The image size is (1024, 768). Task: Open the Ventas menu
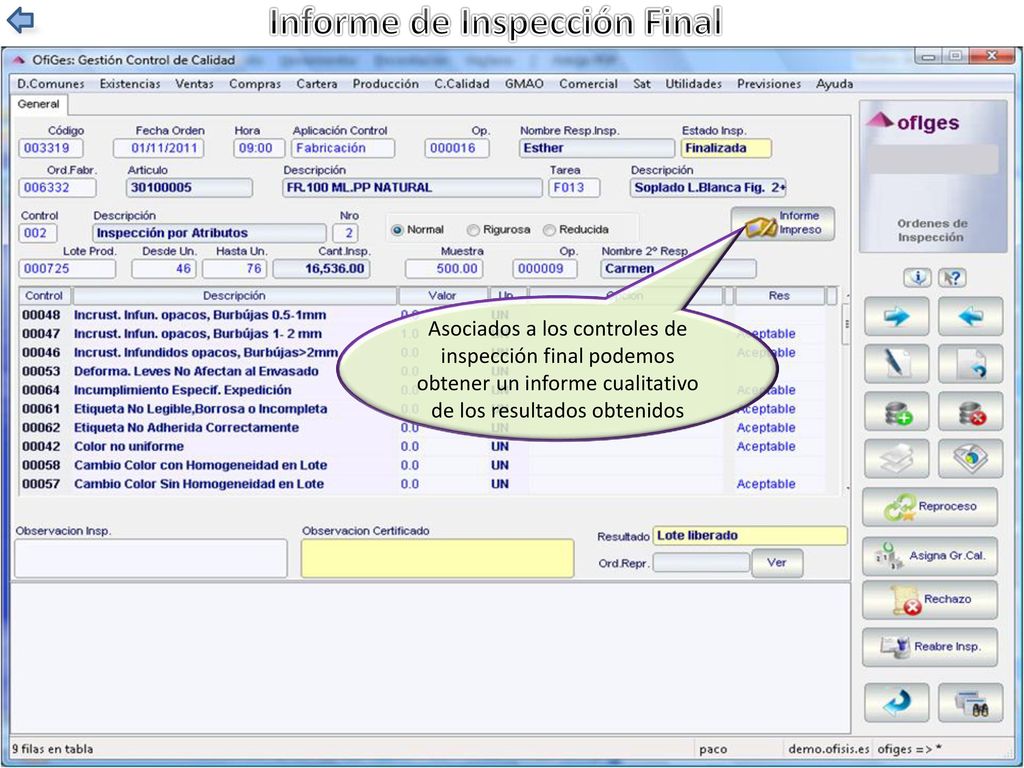[194, 84]
